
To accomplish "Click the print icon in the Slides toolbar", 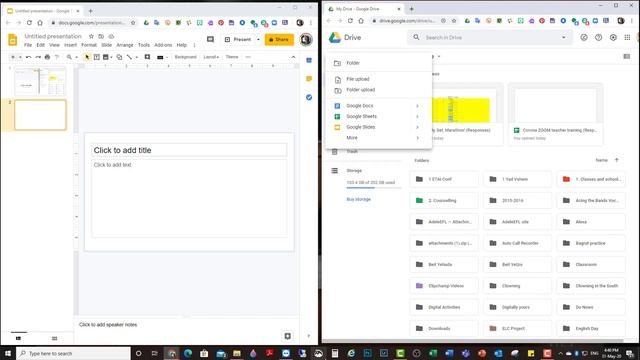I will click(47, 57).
